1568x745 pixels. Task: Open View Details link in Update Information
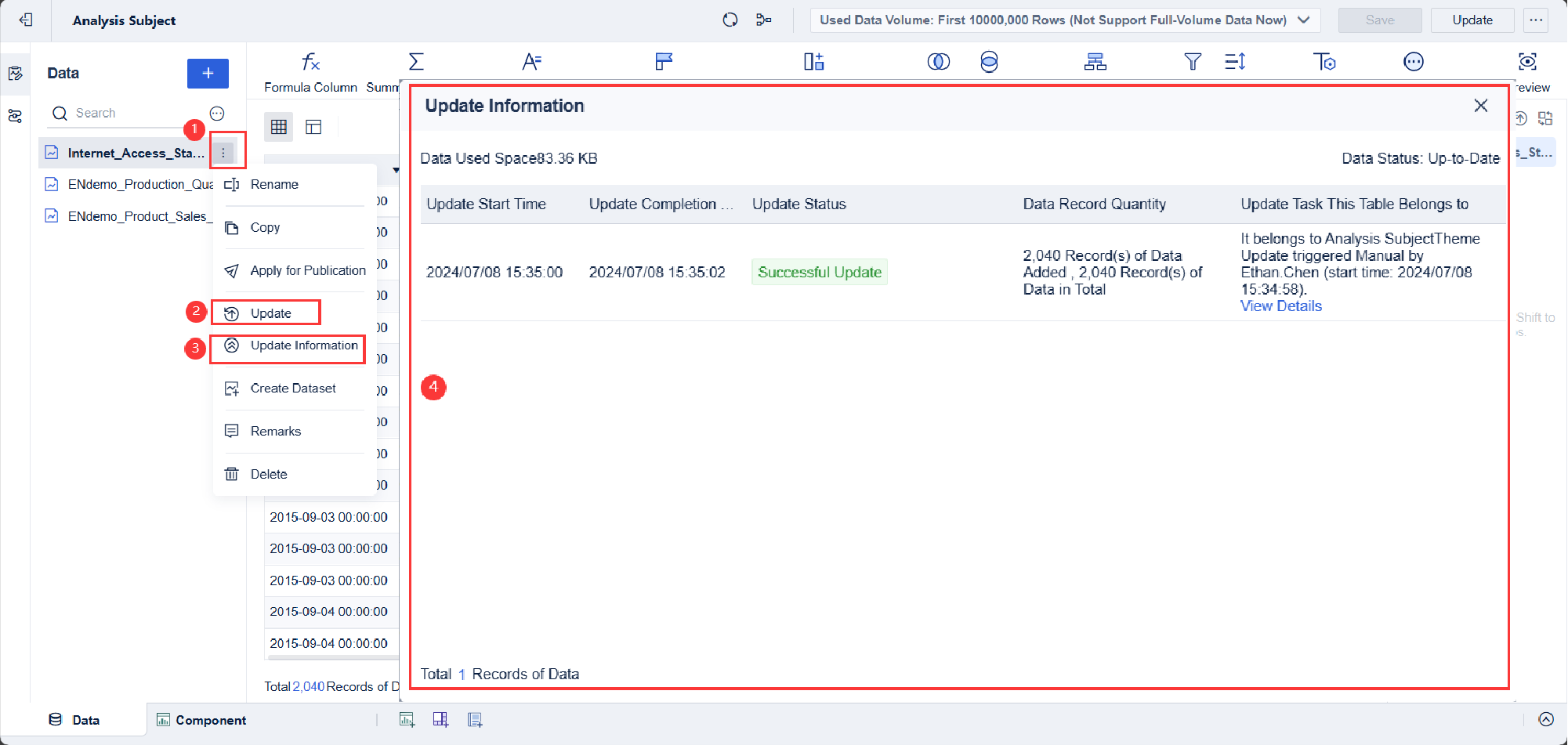tap(1280, 306)
